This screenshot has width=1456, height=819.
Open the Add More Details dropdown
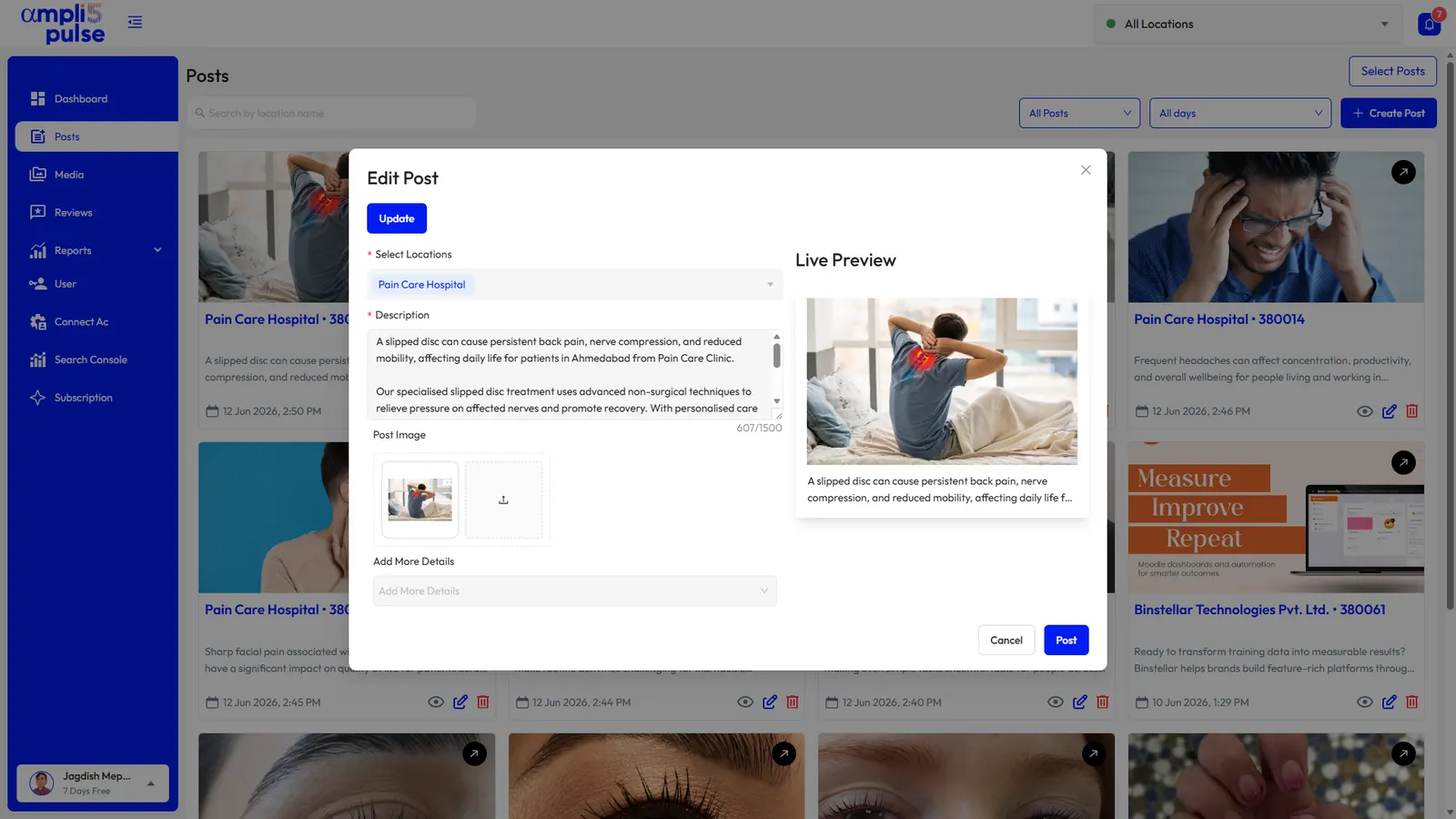(x=575, y=591)
